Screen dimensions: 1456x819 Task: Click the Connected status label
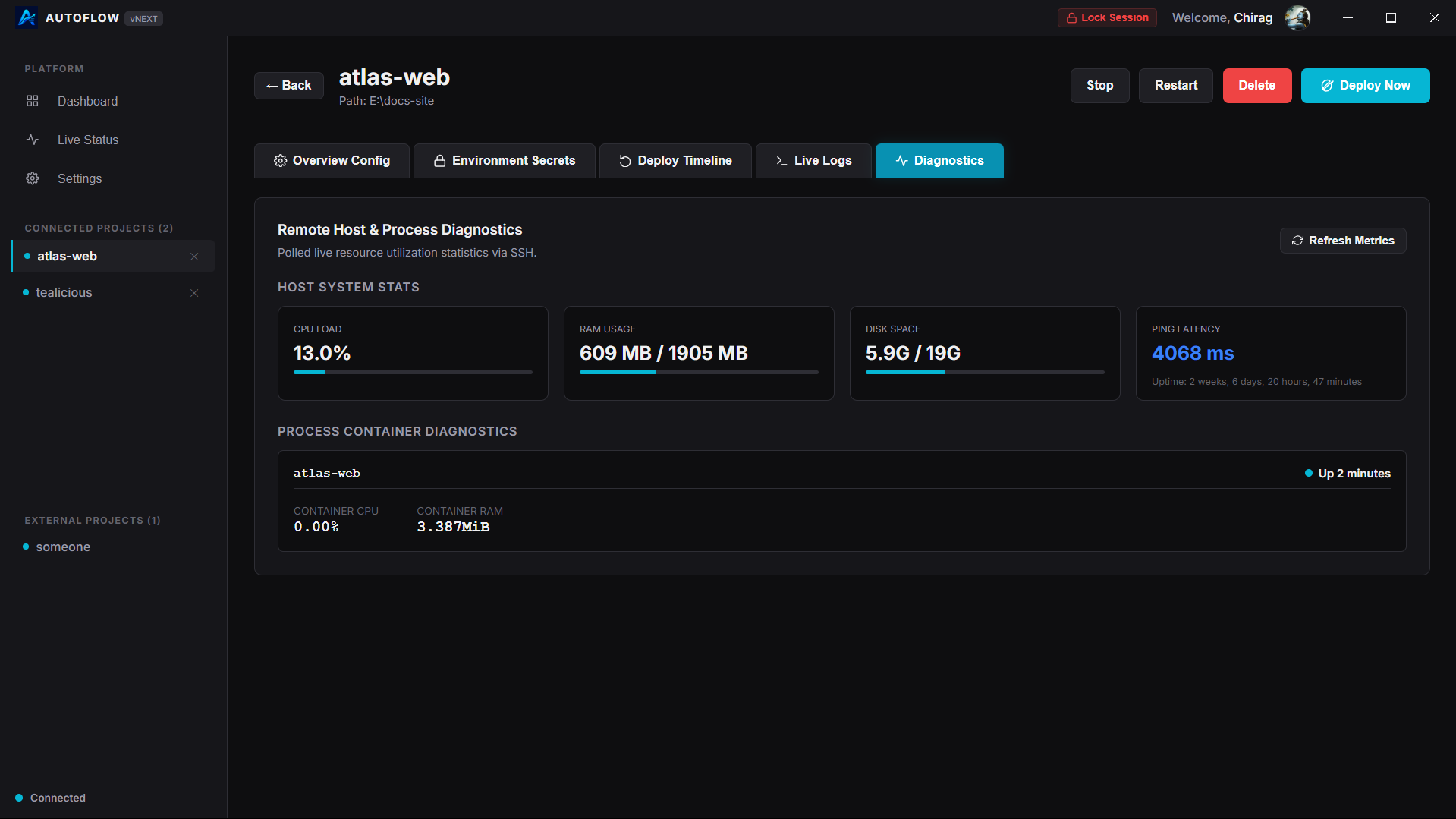tap(58, 798)
